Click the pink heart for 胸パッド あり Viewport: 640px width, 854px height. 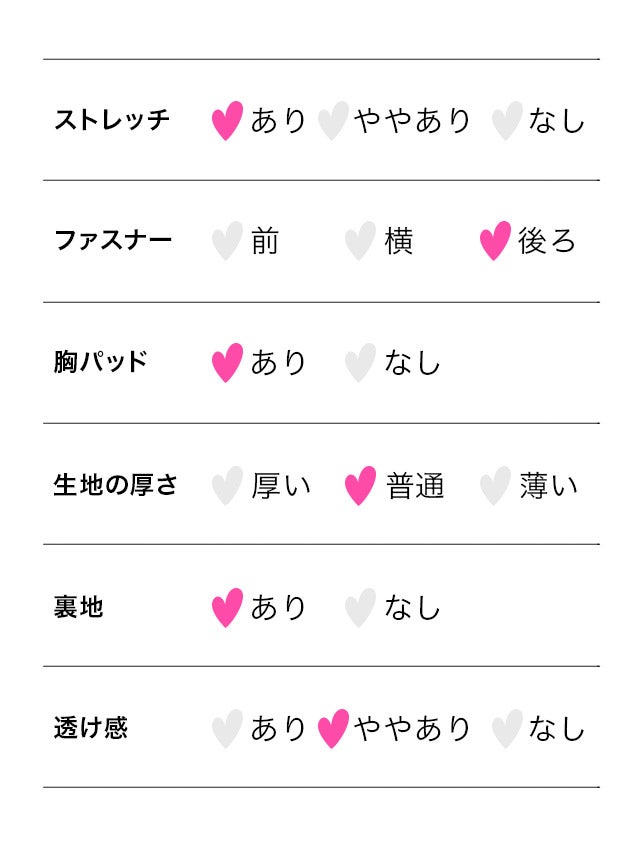[227, 363]
